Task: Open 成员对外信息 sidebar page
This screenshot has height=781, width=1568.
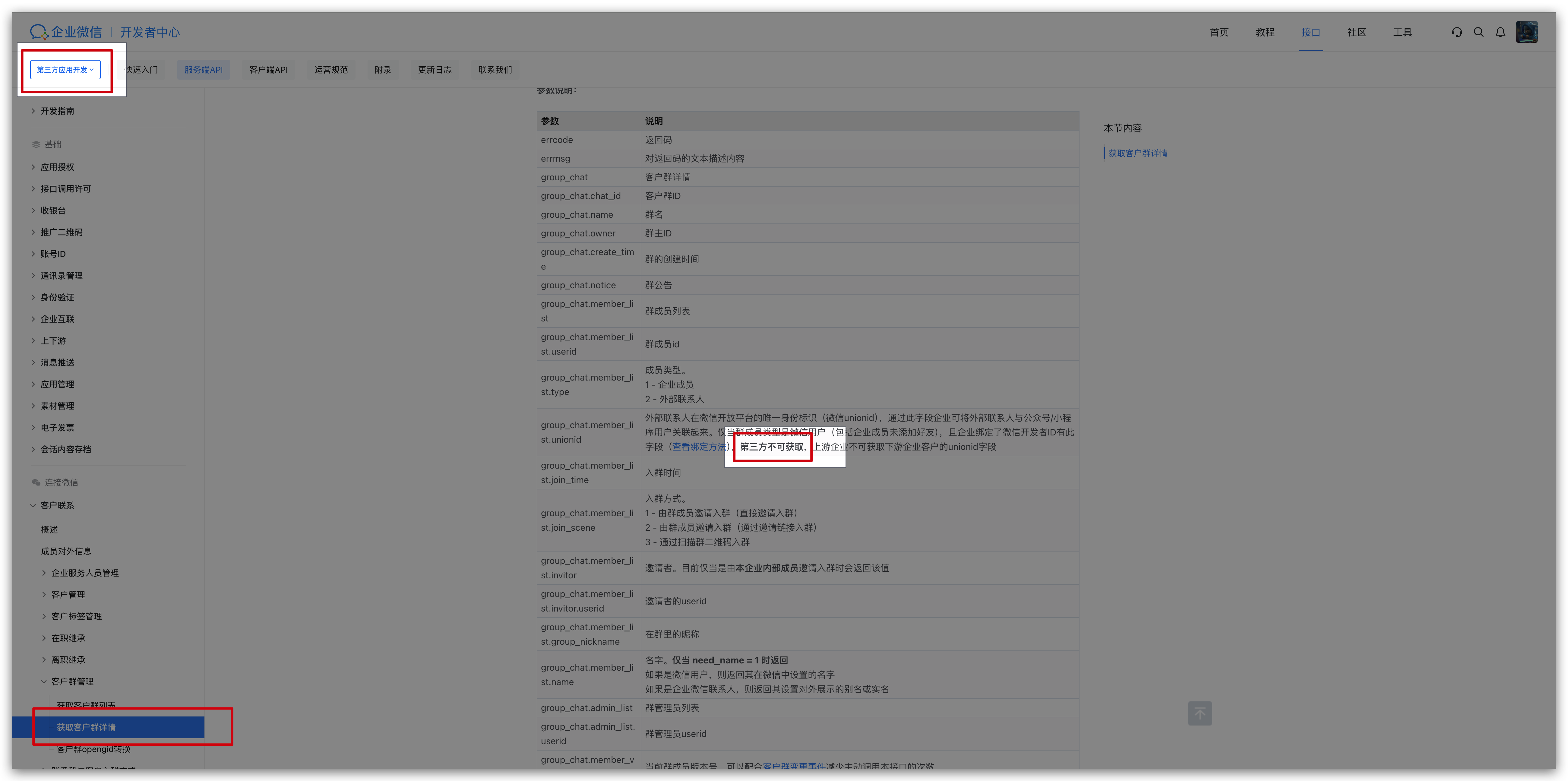Action: click(x=66, y=551)
